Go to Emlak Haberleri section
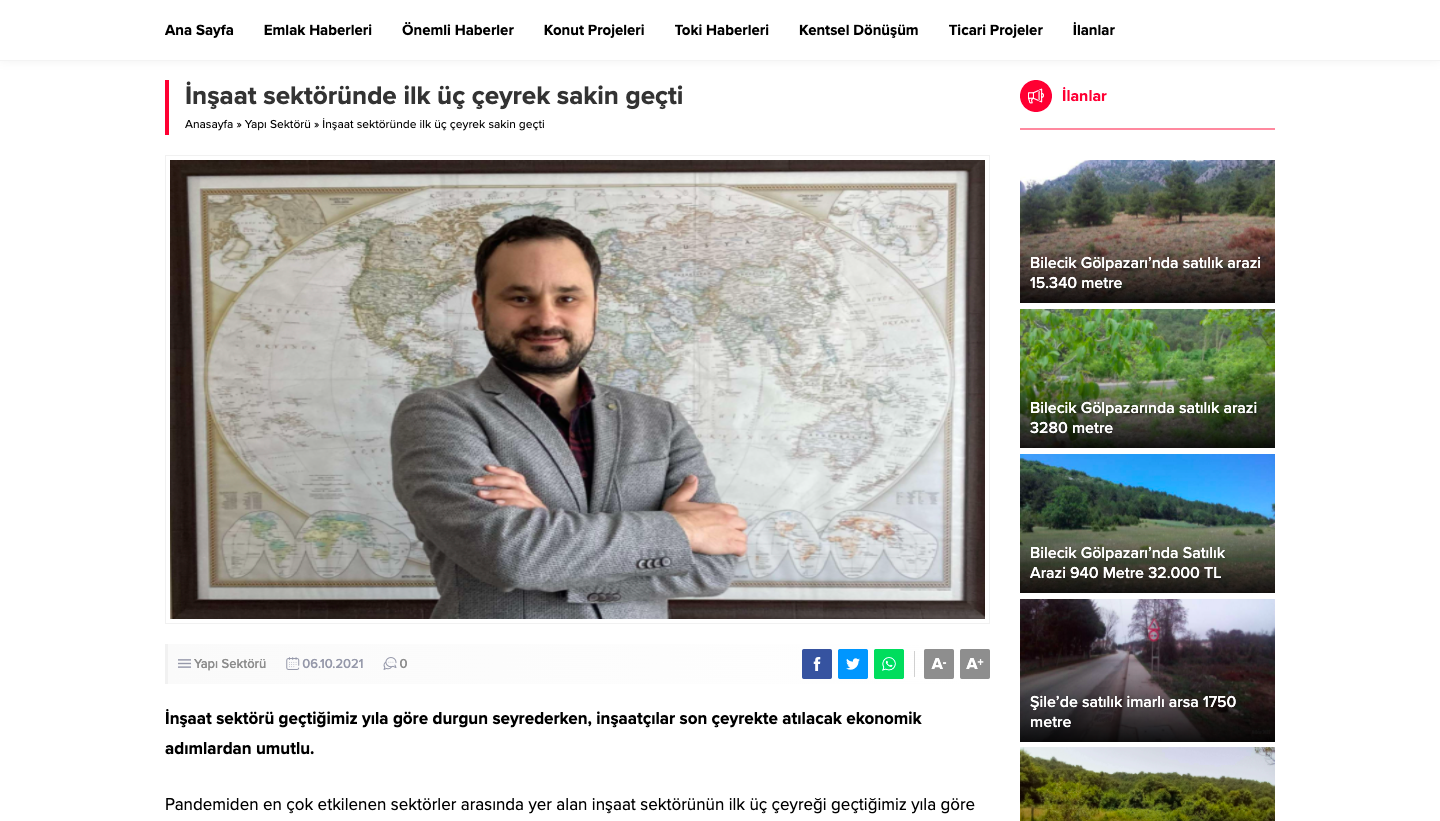This screenshot has width=1440, height=821. click(318, 30)
